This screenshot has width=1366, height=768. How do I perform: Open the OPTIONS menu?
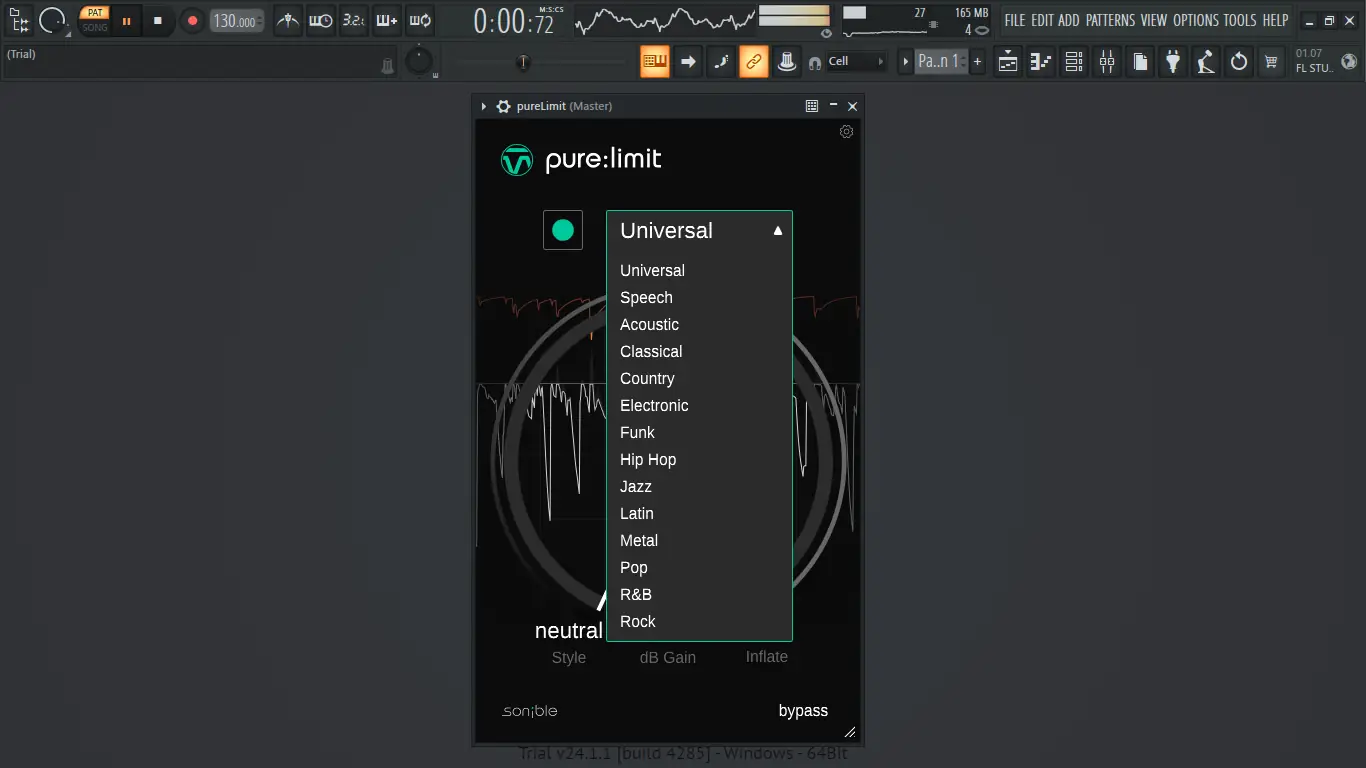click(x=1196, y=20)
